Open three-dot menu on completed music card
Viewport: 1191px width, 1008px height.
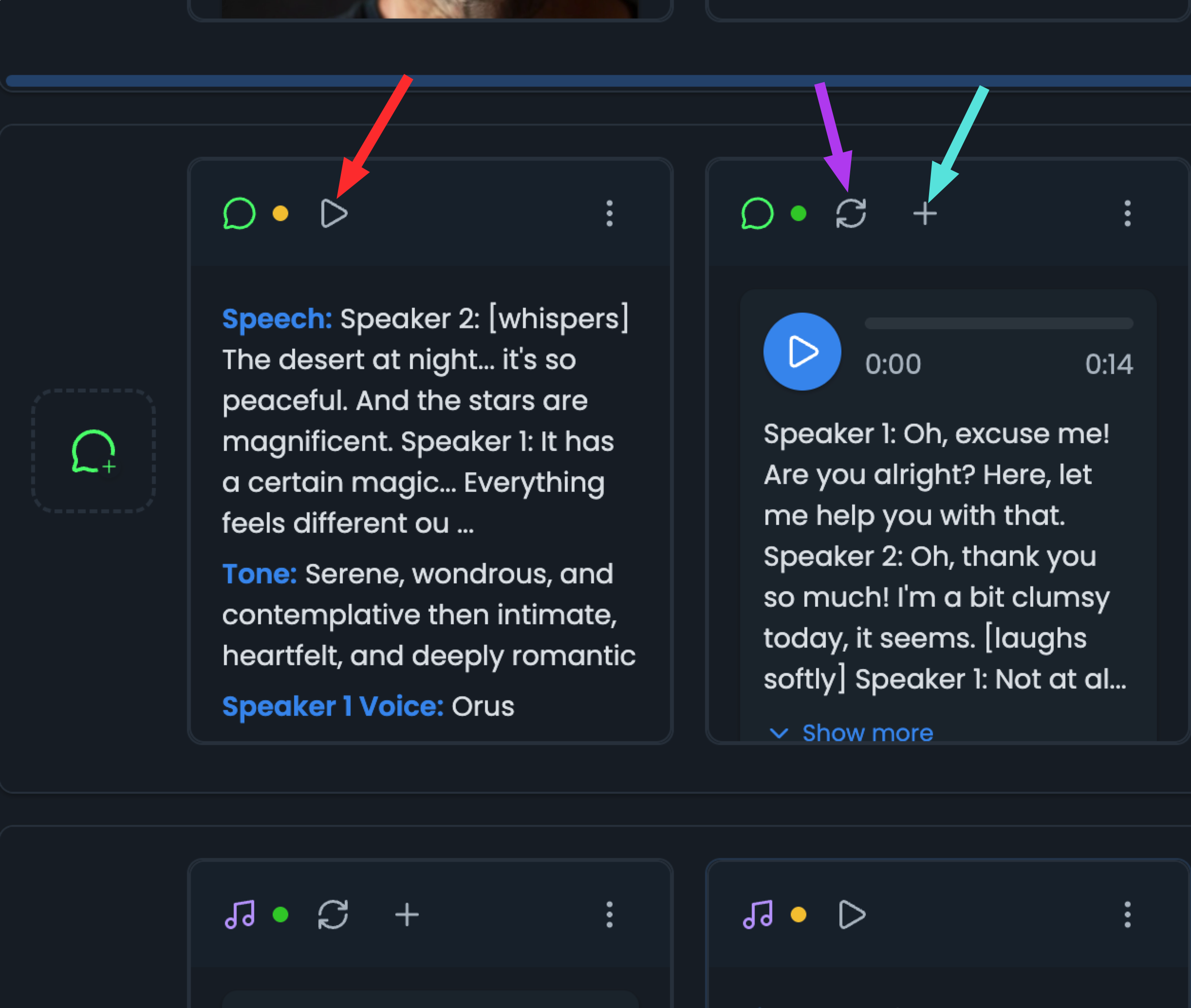click(610, 915)
